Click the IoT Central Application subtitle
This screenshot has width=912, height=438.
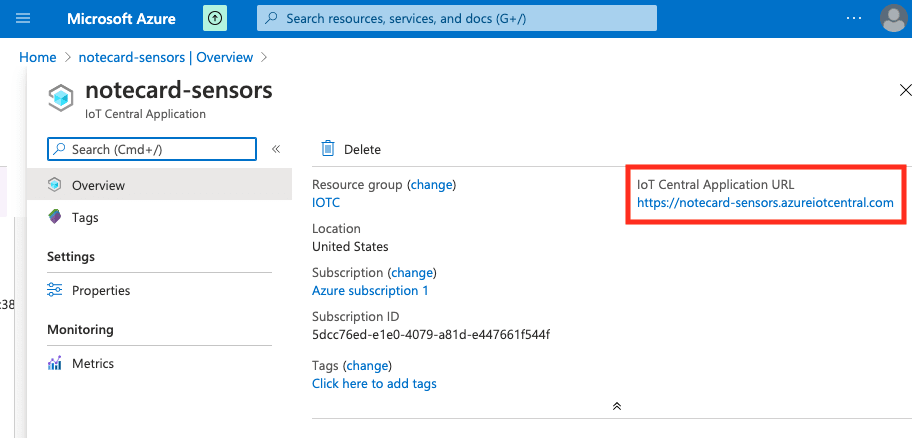tap(145, 114)
